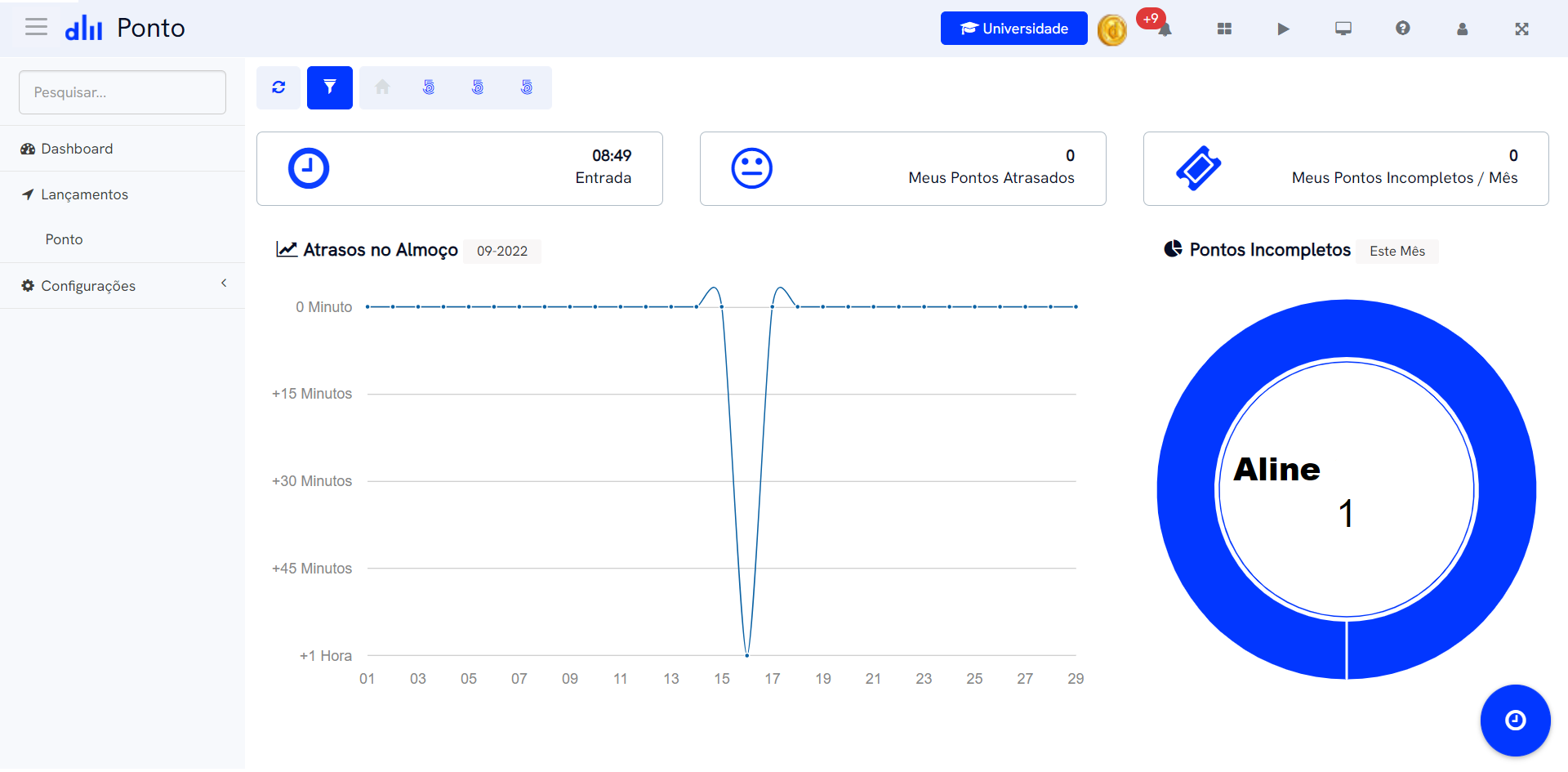Image resolution: width=1568 pixels, height=772 pixels.
Task: Click the gold coin icon
Action: [1111, 30]
